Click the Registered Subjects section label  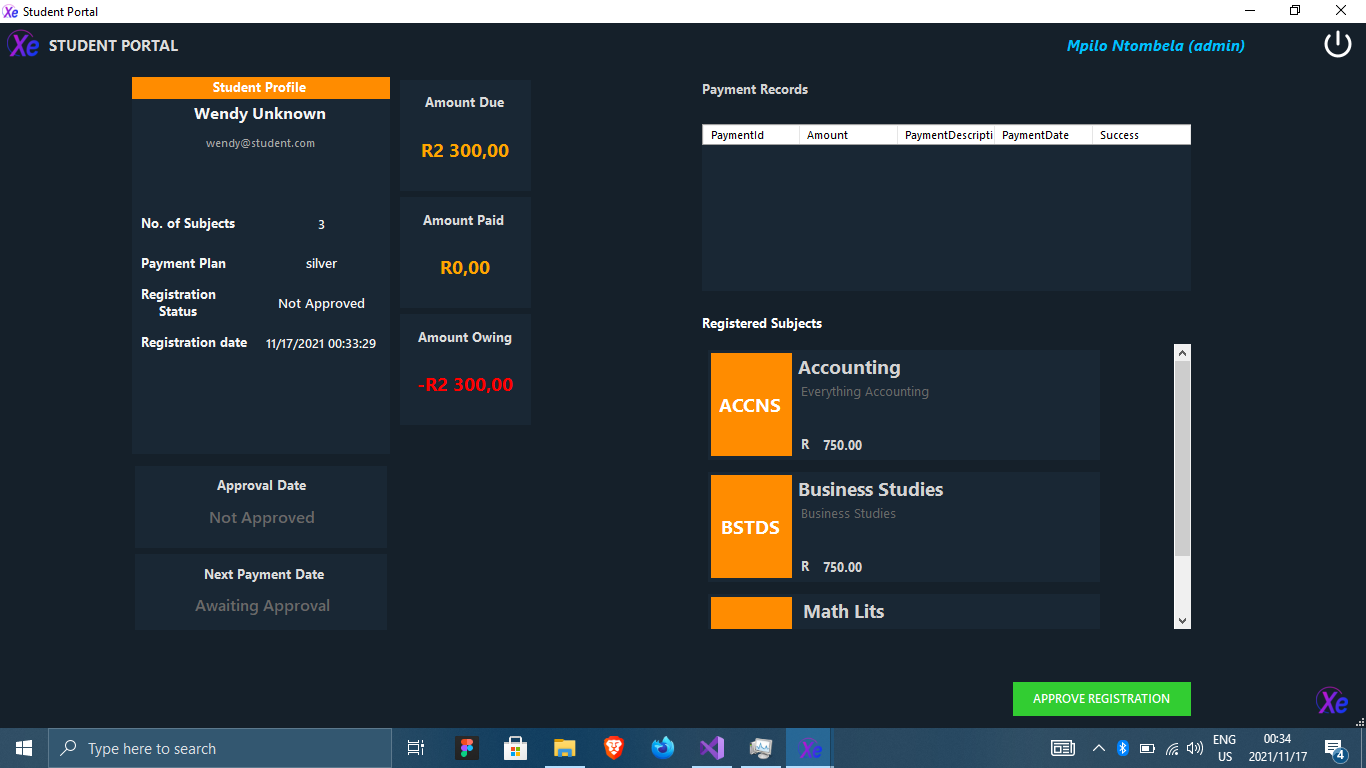pos(762,324)
